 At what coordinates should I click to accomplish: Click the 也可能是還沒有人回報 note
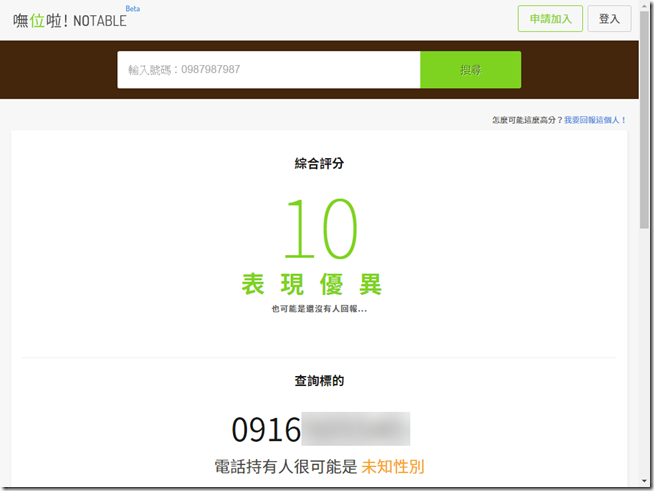pos(319,309)
